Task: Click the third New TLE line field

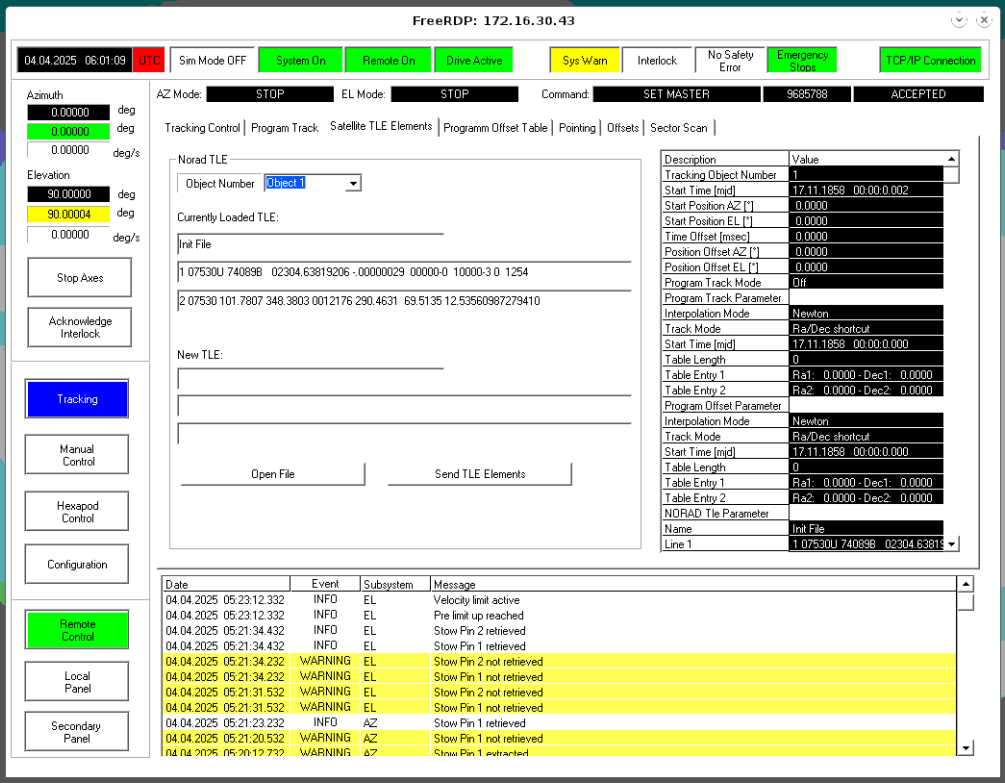Action: point(404,434)
